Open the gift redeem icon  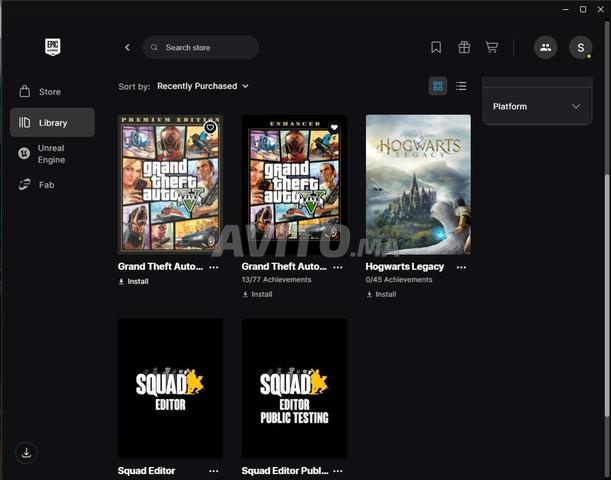tap(464, 48)
